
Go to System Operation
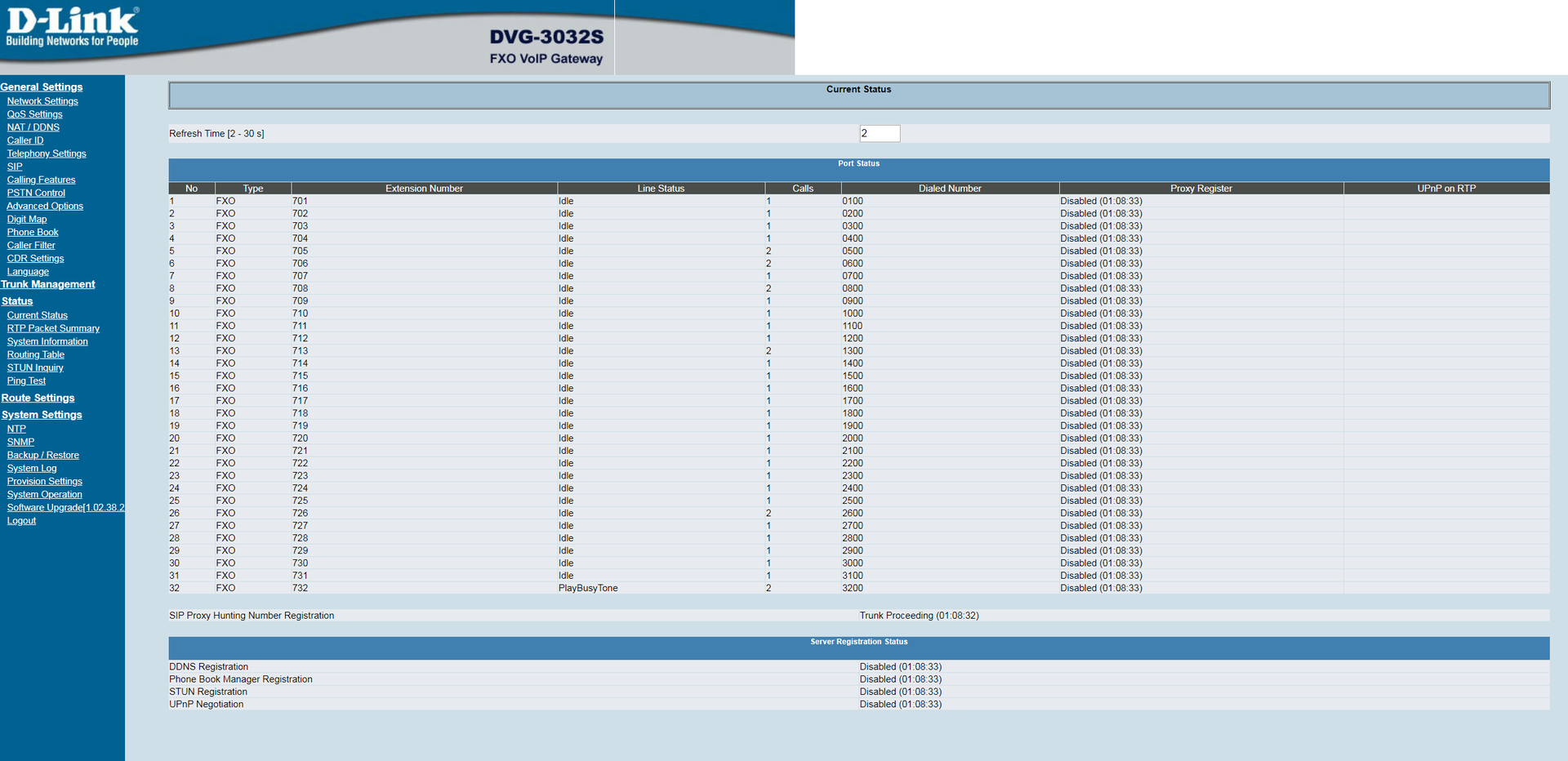click(45, 494)
